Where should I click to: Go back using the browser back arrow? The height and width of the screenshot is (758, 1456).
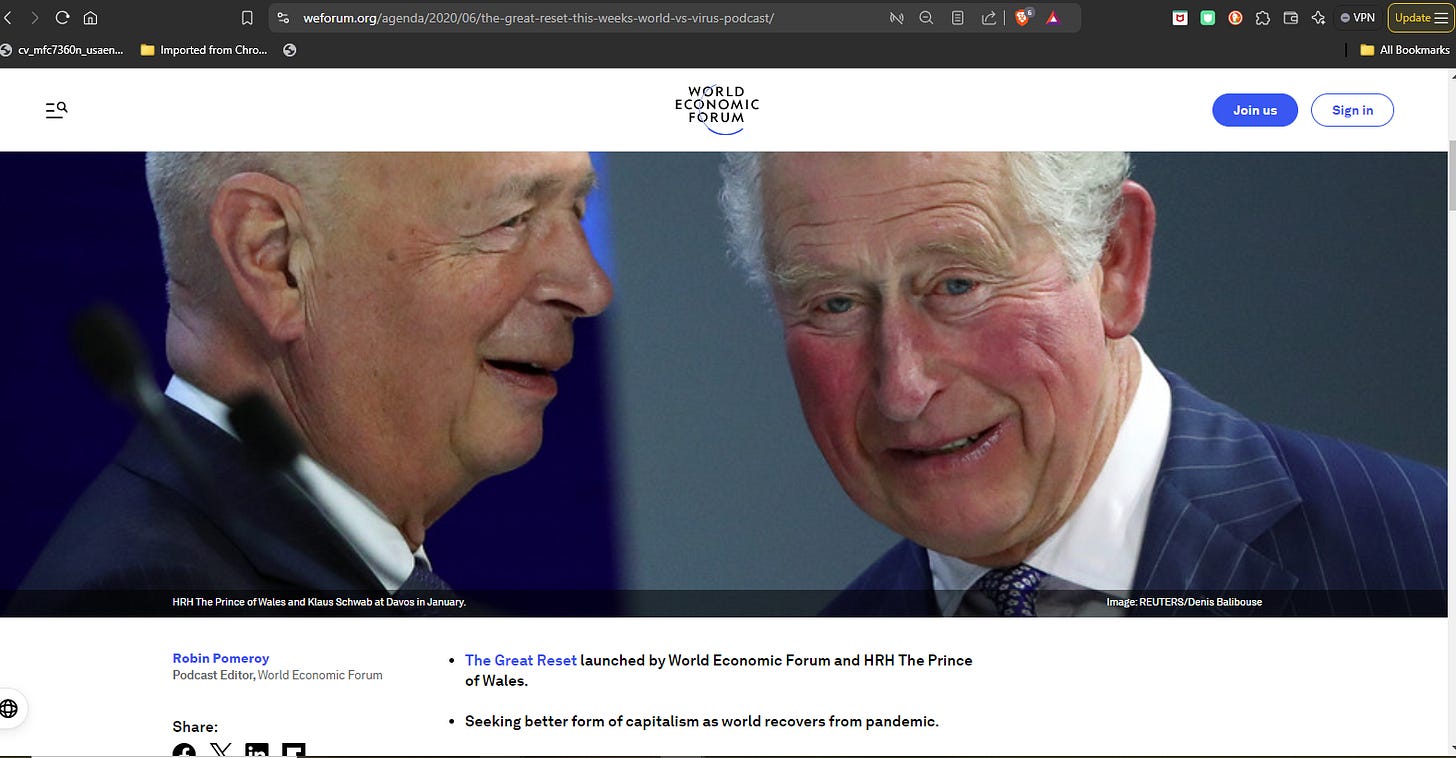tap(7, 17)
